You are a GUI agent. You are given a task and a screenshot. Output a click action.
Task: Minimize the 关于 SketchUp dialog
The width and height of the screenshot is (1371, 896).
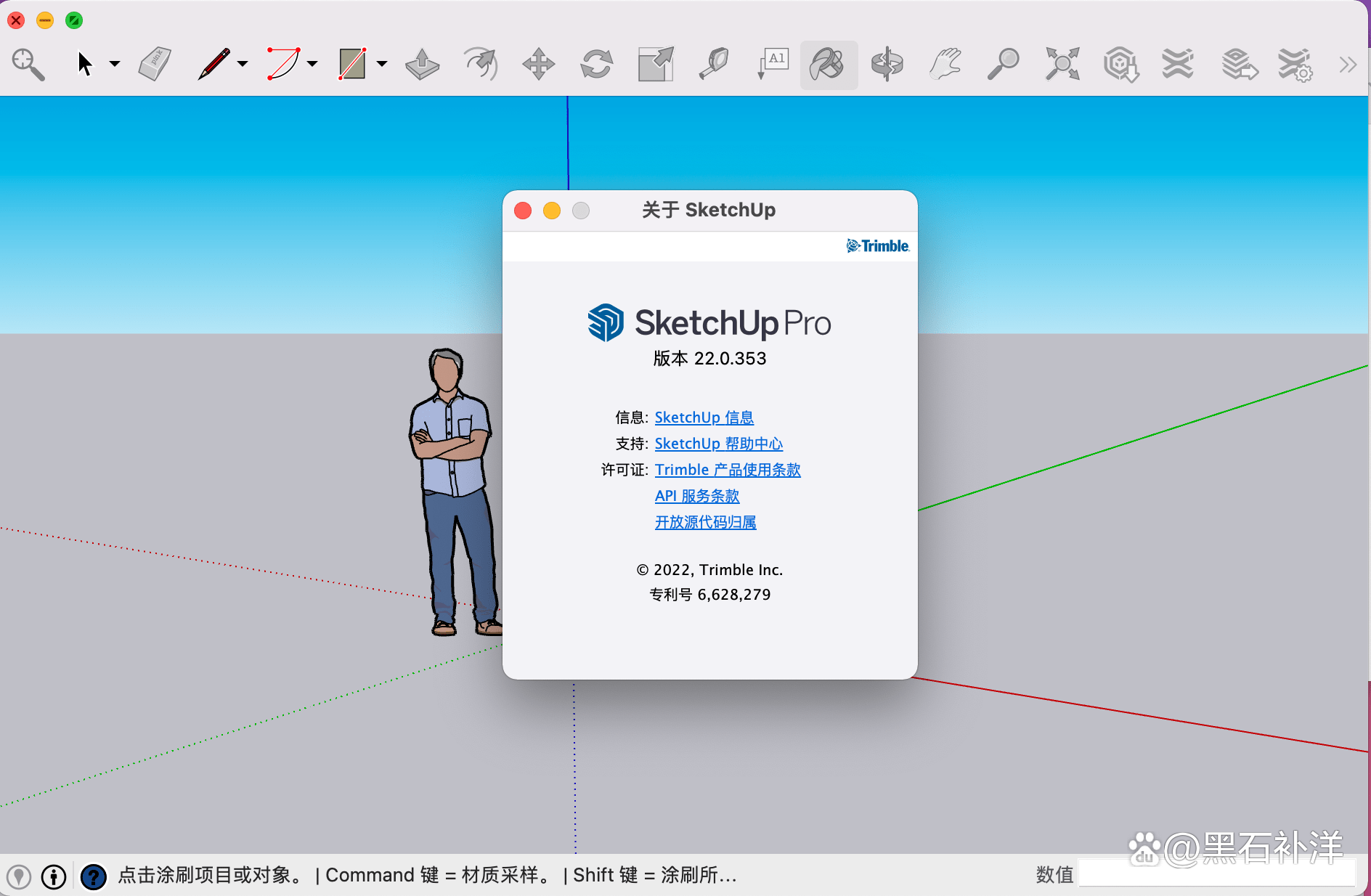[x=552, y=211]
